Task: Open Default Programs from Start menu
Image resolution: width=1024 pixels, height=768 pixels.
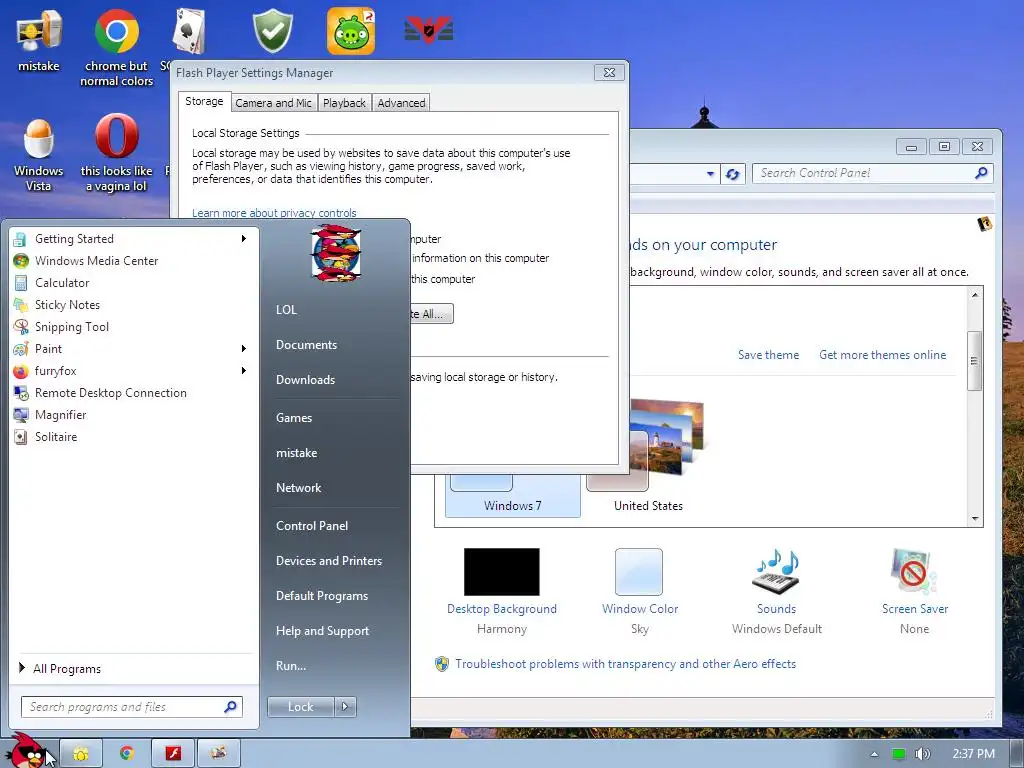Action: (321, 596)
